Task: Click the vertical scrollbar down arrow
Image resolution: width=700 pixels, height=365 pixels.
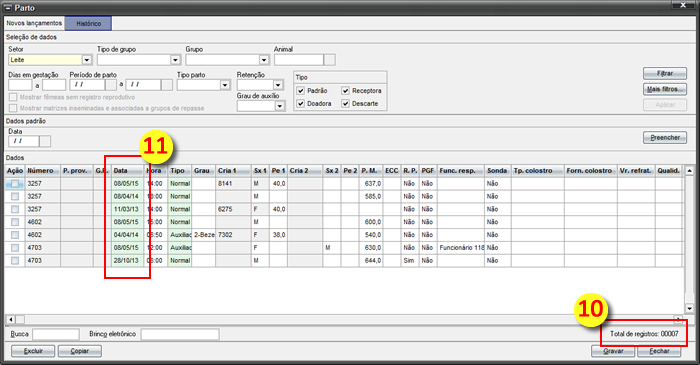Action: click(689, 308)
